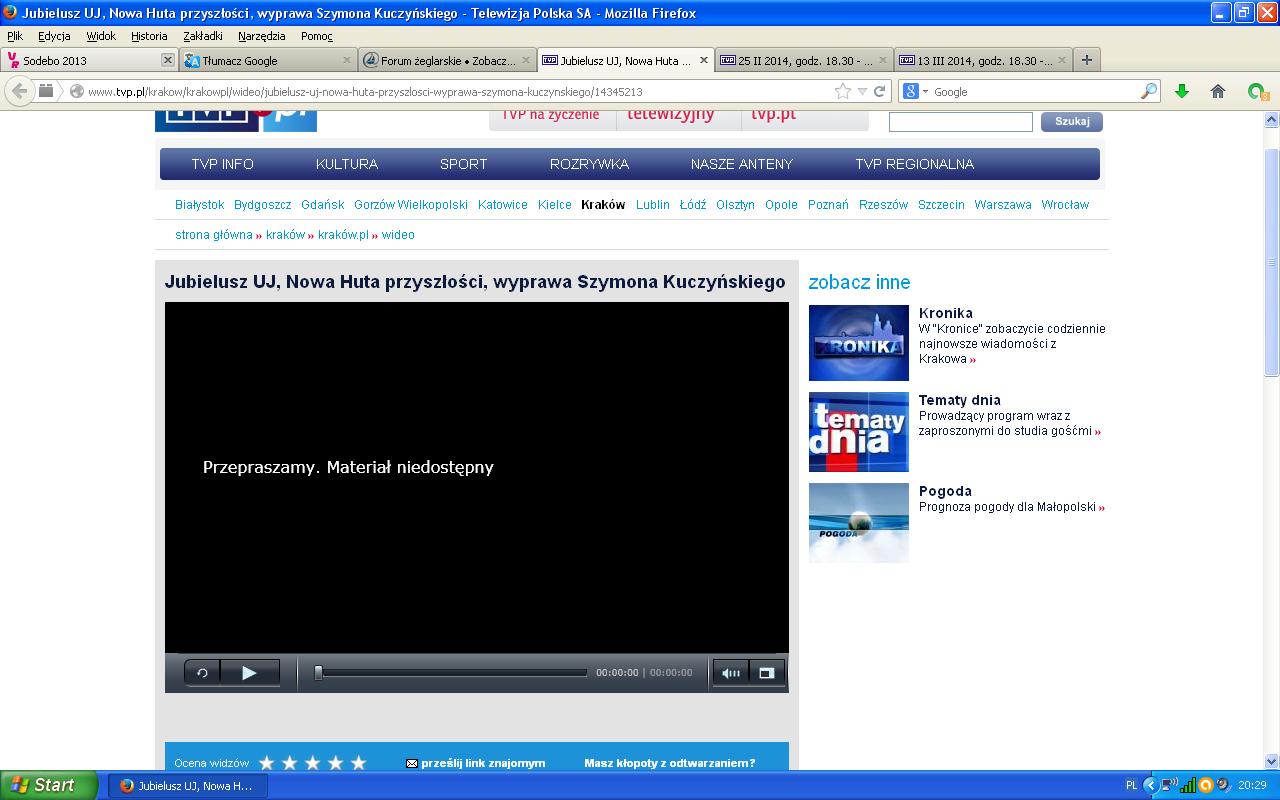The width and height of the screenshot is (1280, 800).
Task: Click the Szukaj button
Action: coord(1071,121)
